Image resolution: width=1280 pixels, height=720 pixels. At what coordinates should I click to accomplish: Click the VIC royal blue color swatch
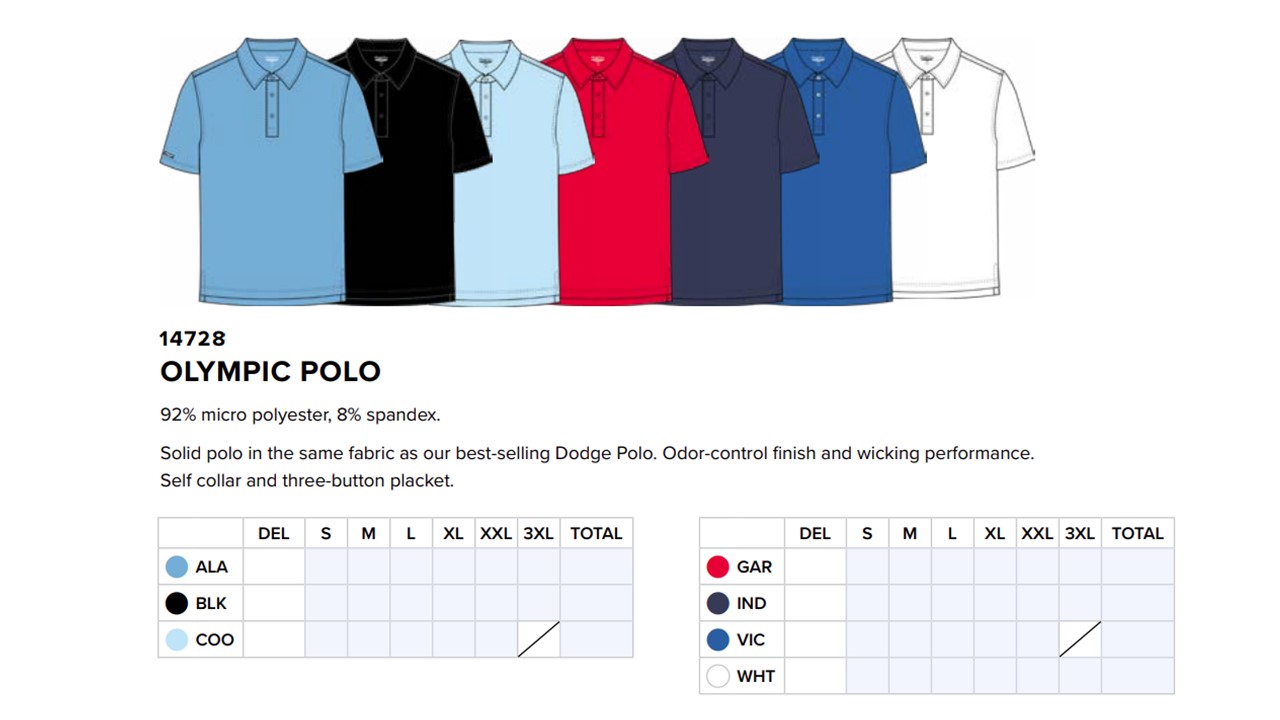pos(718,640)
